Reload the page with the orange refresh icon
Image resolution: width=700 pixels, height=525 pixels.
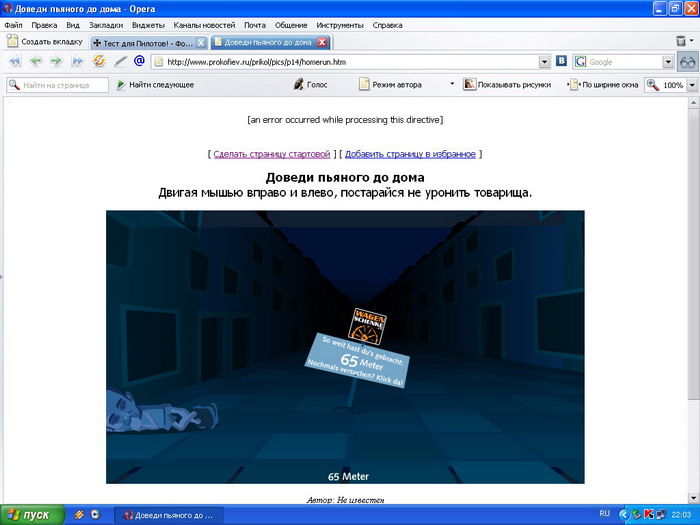pos(99,61)
